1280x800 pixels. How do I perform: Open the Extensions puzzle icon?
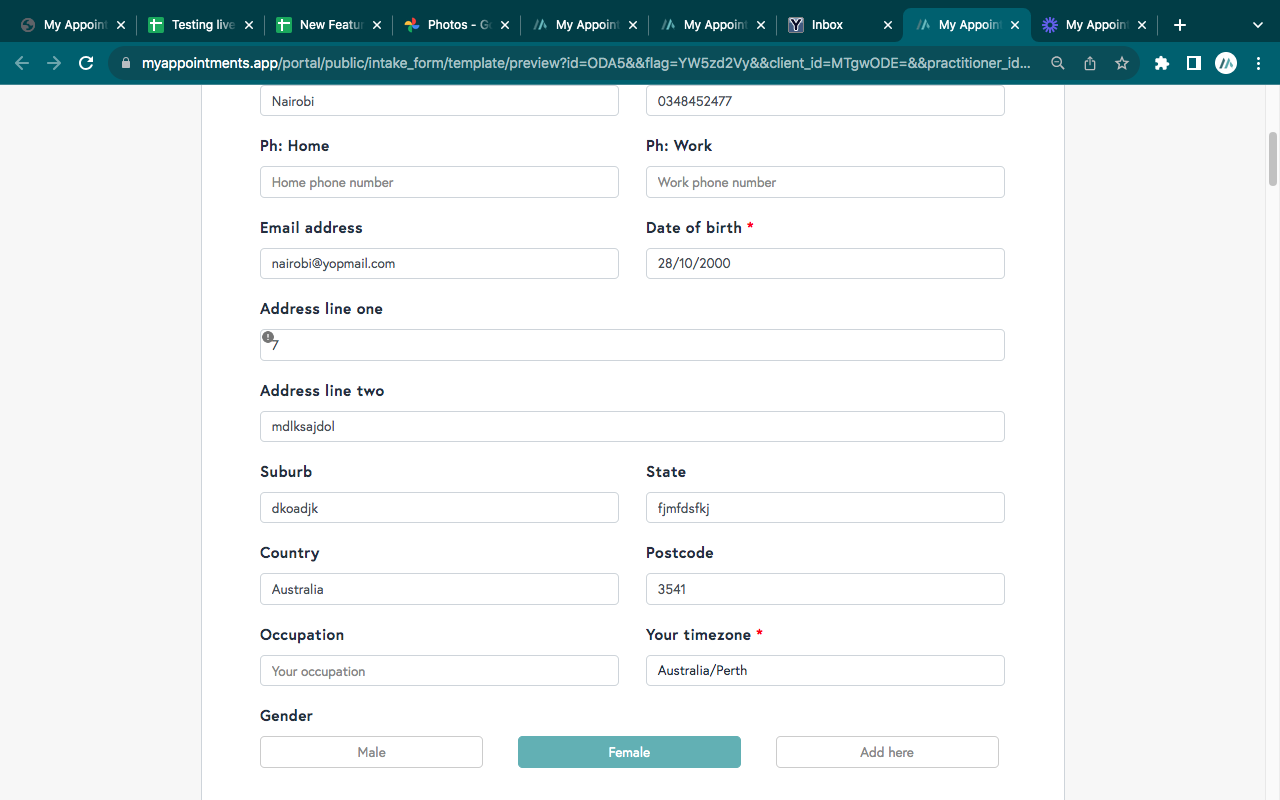(x=1161, y=63)
